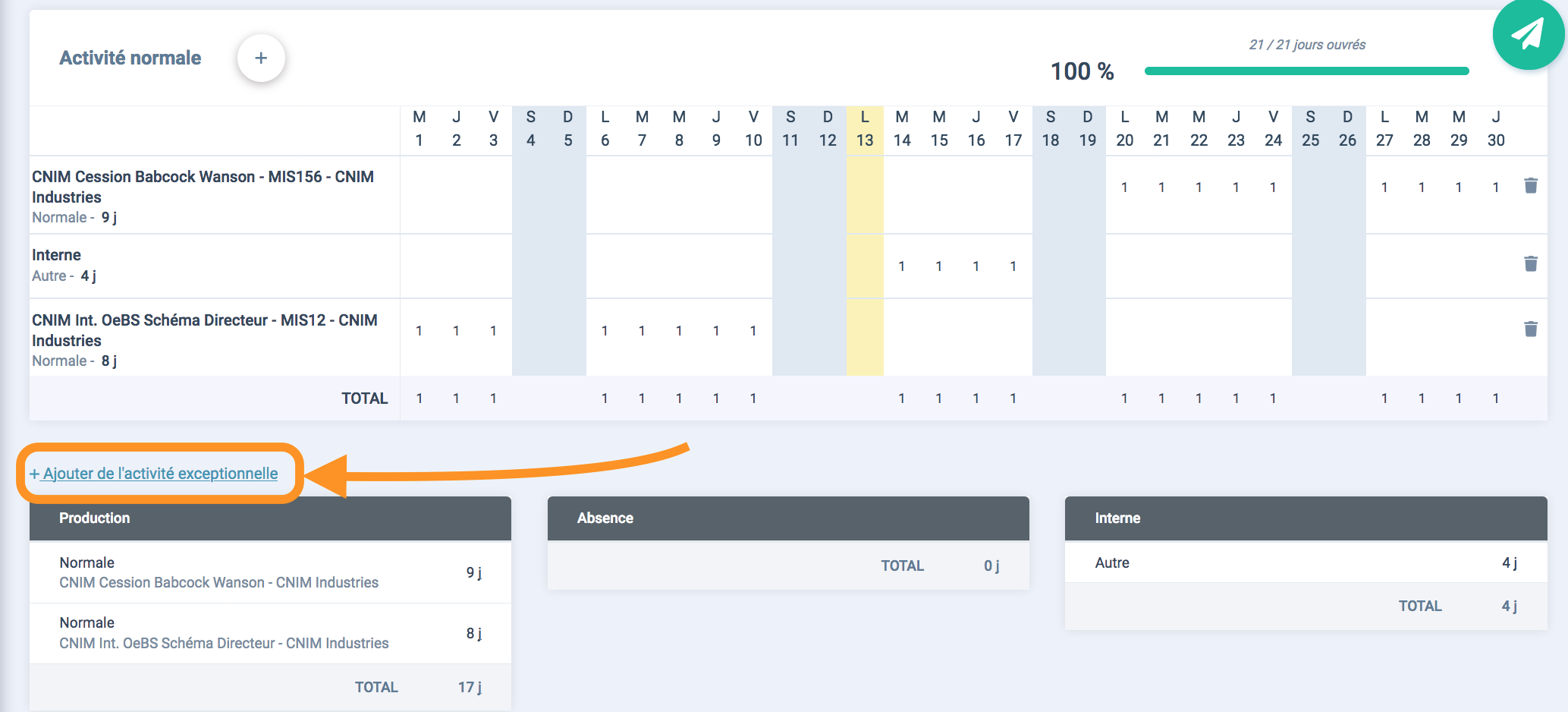Select the highlighted L 13 day column header
The height and width of the screenshot is (712, 1568).
(865, 129)
